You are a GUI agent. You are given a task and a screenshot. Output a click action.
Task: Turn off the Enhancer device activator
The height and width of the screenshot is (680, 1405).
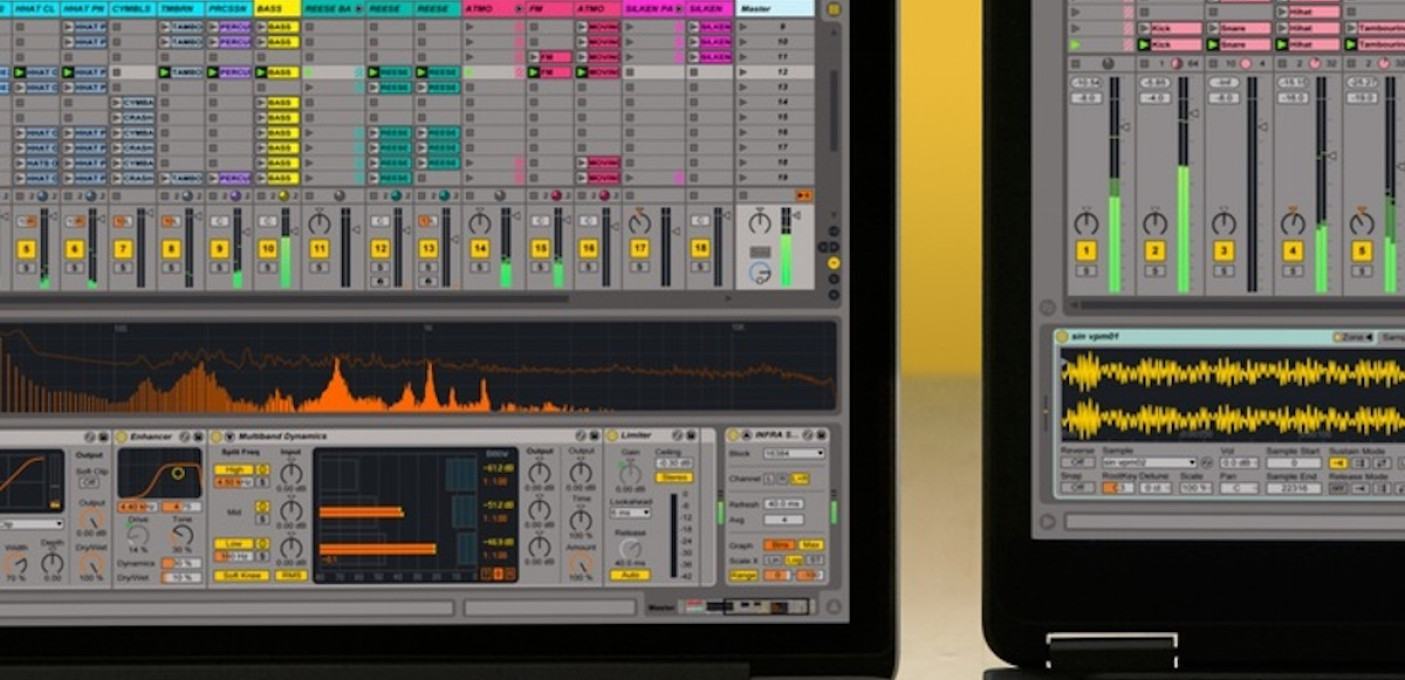point(121,436)
